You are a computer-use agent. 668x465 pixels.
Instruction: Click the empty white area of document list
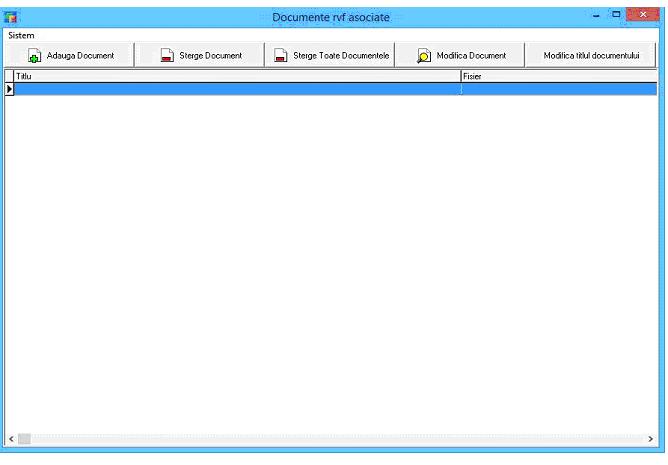330,260
